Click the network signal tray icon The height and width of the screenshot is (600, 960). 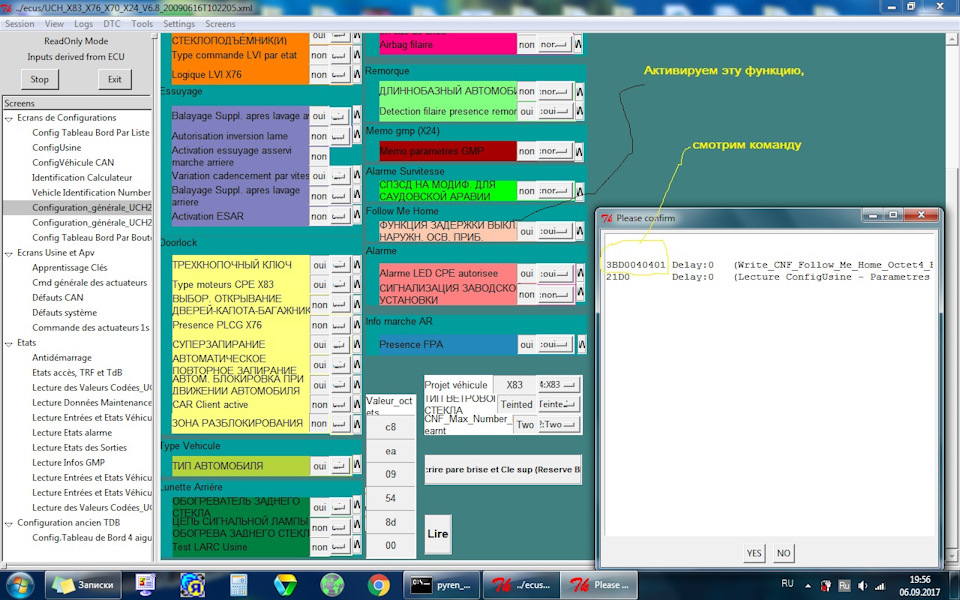(x=880, y=586)
